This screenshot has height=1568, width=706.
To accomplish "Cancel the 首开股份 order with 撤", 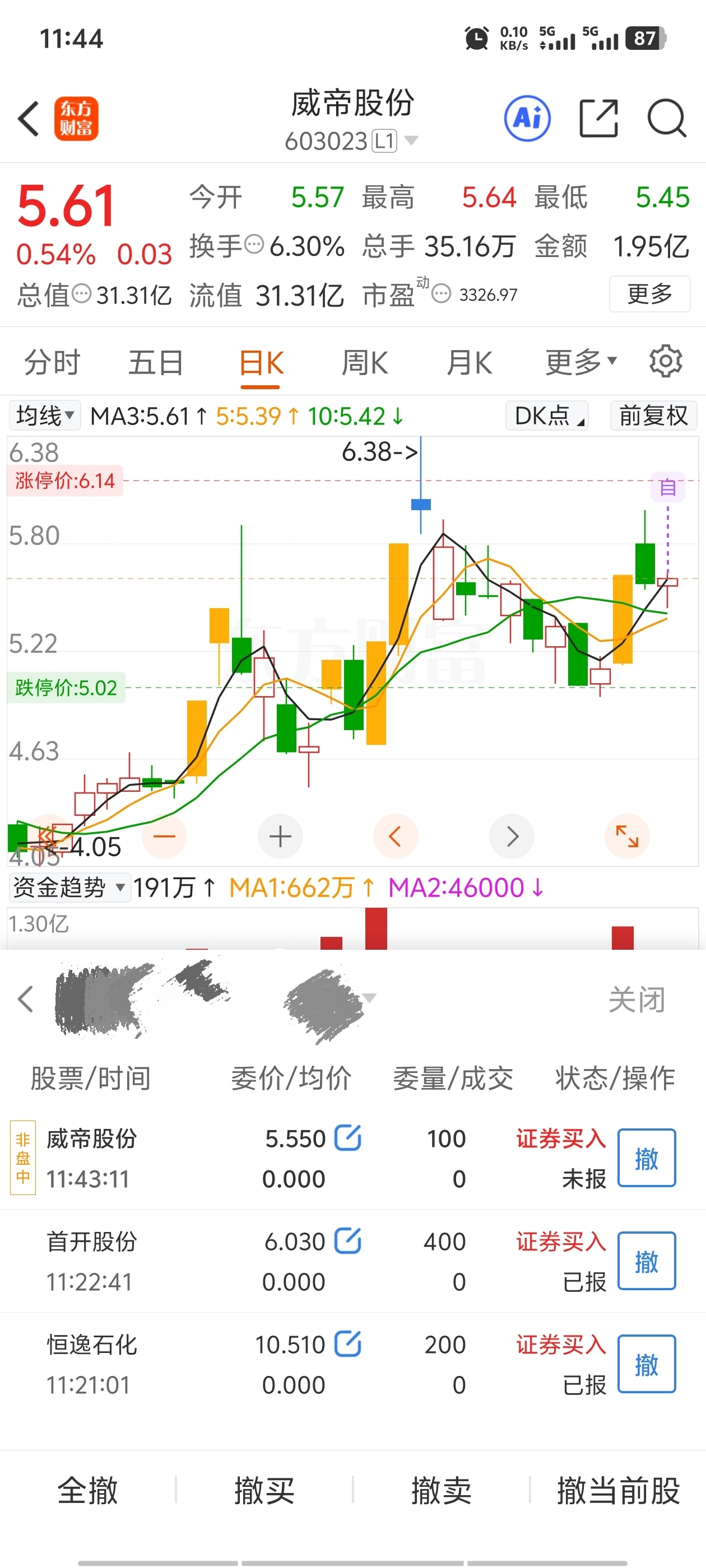I will 647,1261.
